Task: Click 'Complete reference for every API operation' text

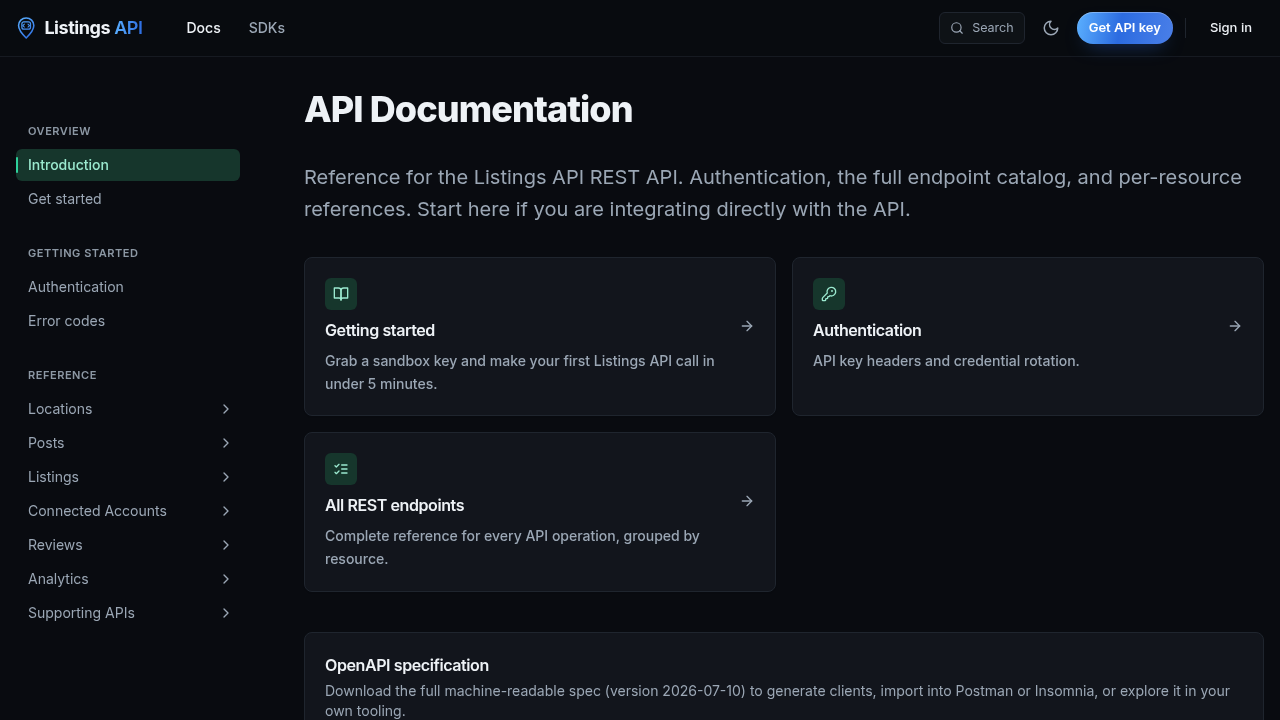Action: pyautogui.click(x=512, y=547)
